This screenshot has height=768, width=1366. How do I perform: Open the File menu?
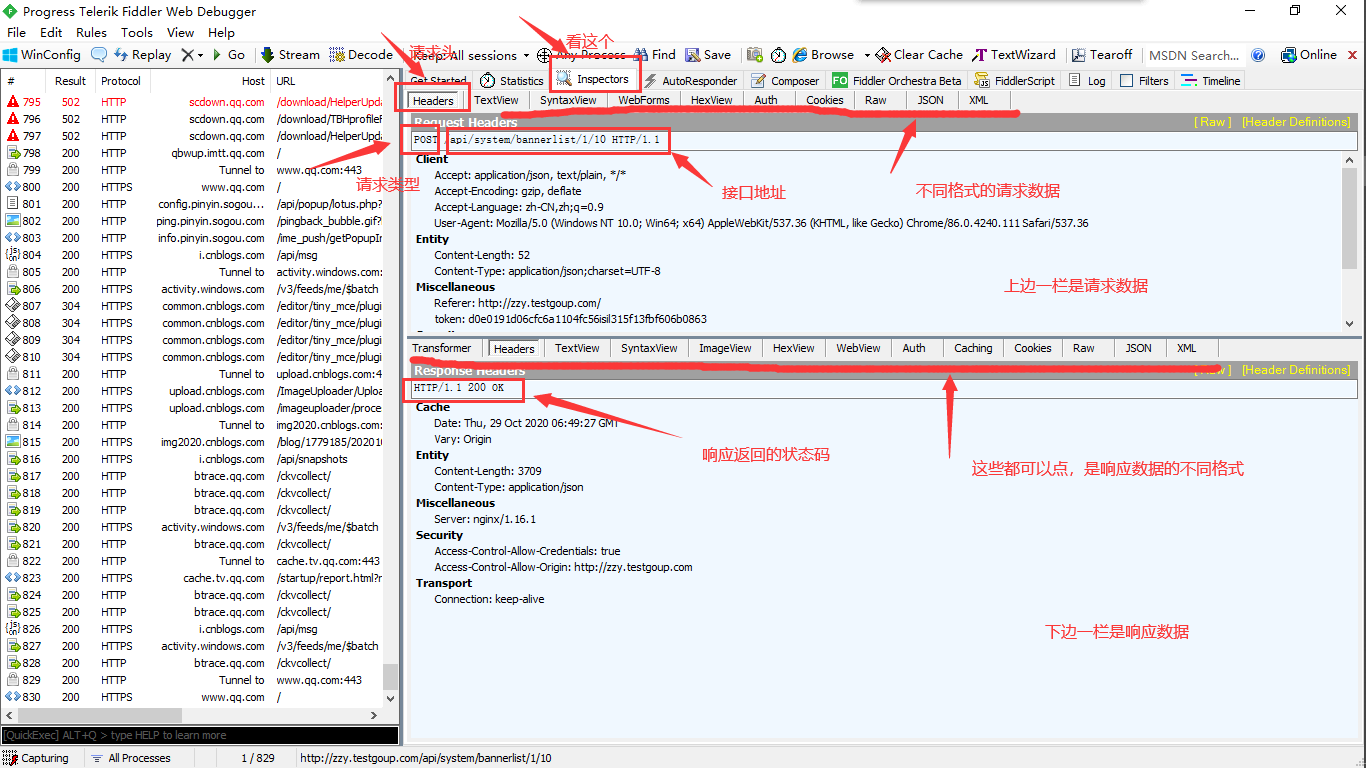16,32
